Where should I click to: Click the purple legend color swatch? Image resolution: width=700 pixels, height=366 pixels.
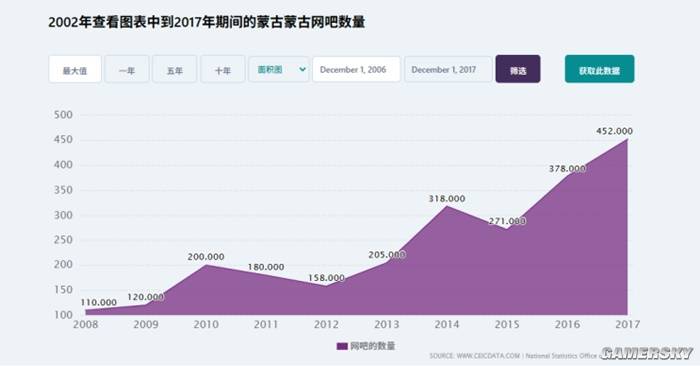coord(342,346)
